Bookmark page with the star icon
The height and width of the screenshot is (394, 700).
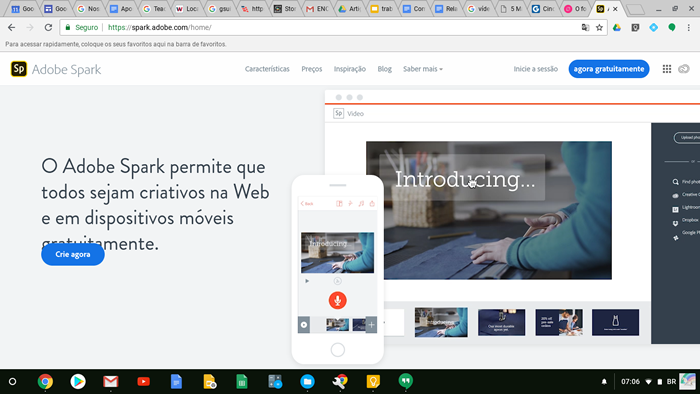pyautogui.click(x=599, y=28)
